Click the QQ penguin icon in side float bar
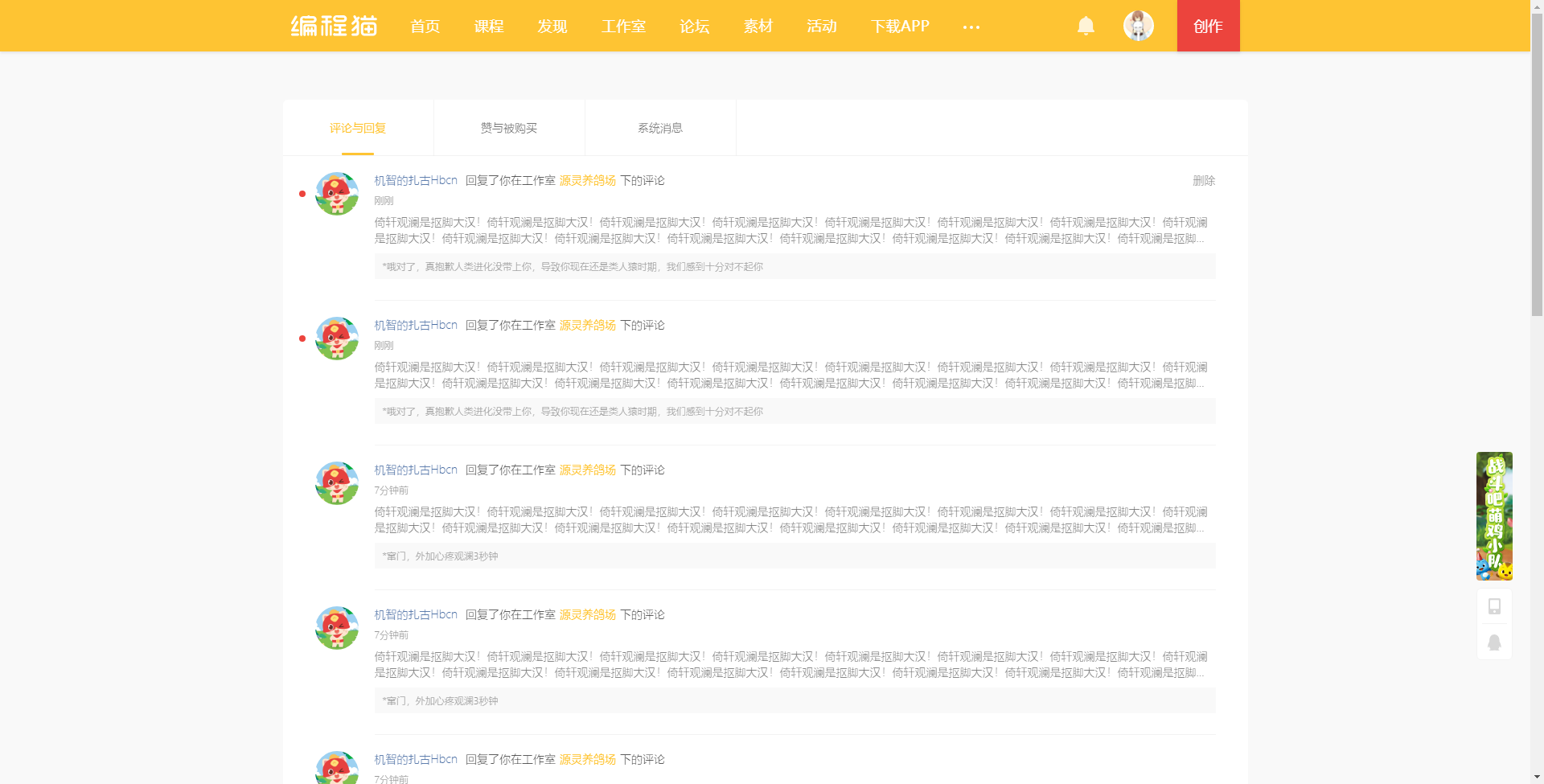 pyautogui.click(x=1494, y=642)
